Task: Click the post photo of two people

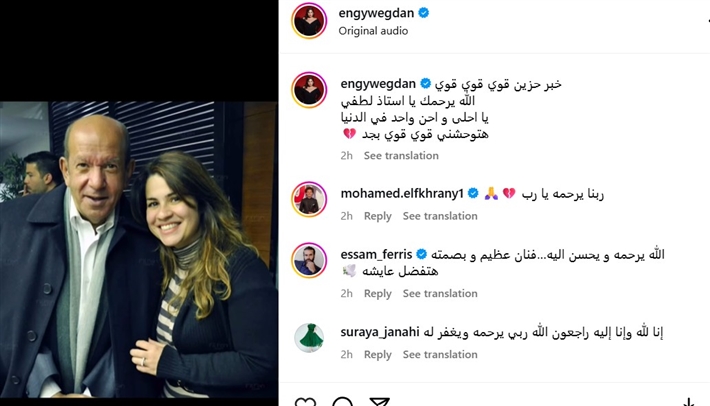Action: point(139,249)
